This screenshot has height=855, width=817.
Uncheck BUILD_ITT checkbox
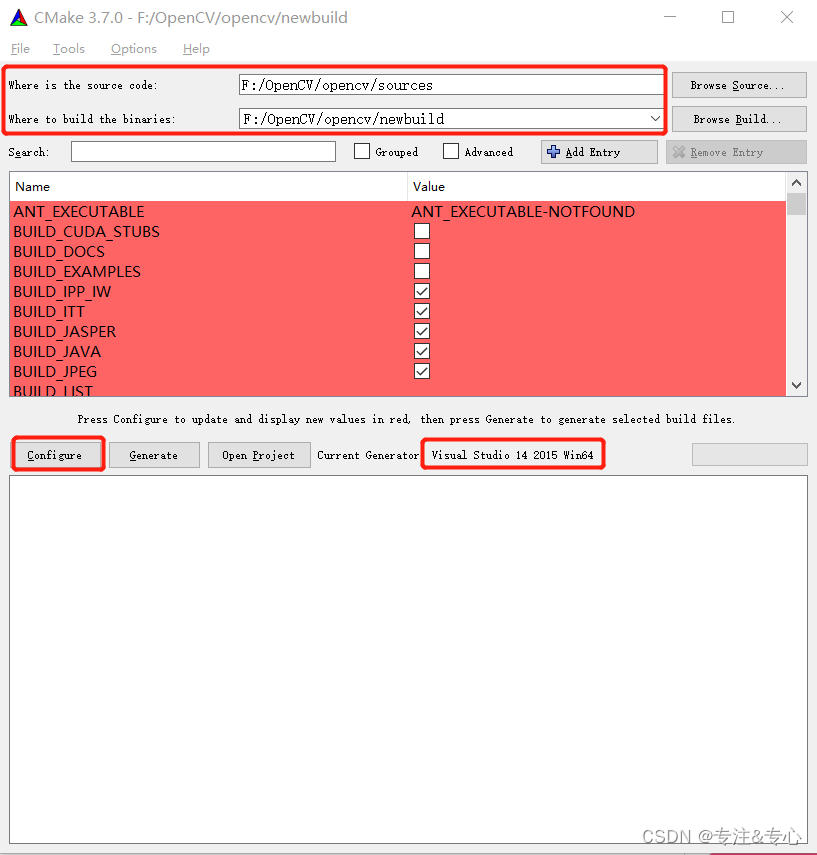point(422,311)
